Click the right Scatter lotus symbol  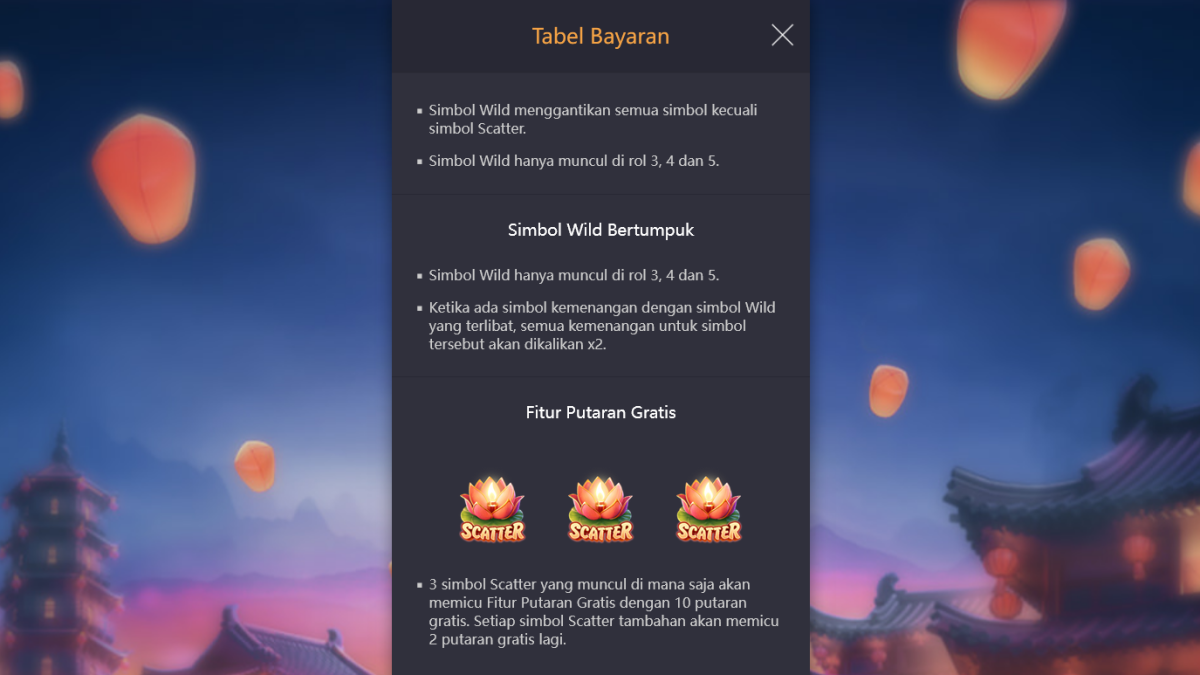click(708, 509)
